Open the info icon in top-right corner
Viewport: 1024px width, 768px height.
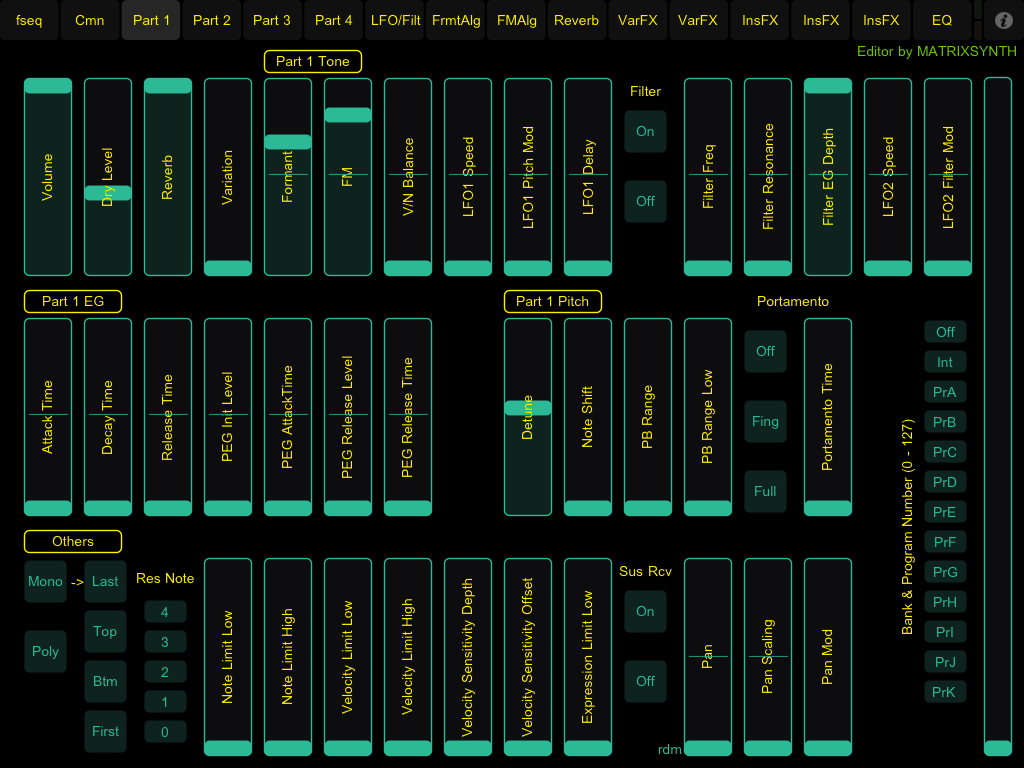(1004, 20)
